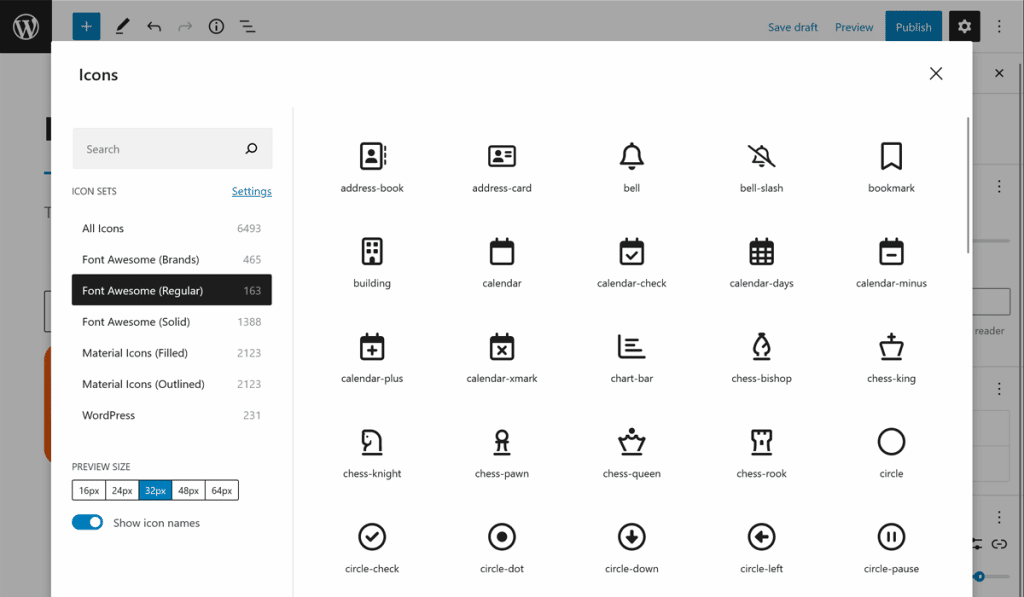The width and height of the screenshot is (1024, 597).
Task: Click the Publish button
Action: pyautogui.click(x=913, y=27)
